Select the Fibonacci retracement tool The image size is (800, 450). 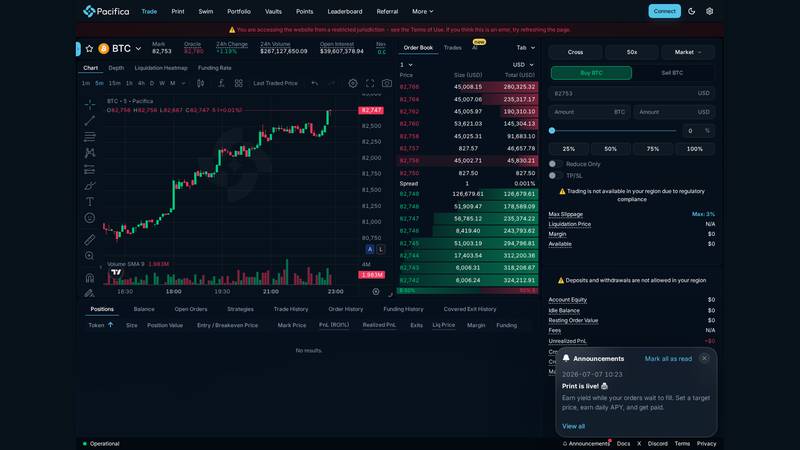90,137
